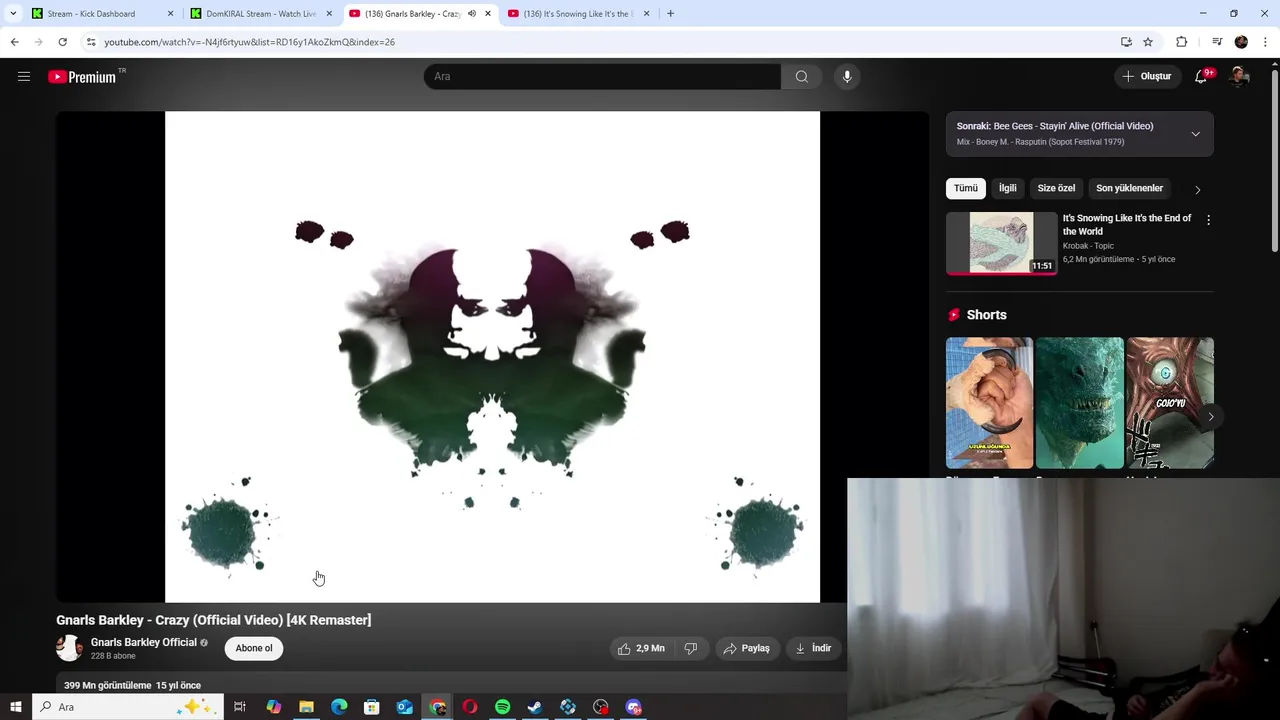Open Gnarls Barkley Official channel link
Image resolution: width=1280 pixels, height=720 pixels.
(x=143, y=643)
